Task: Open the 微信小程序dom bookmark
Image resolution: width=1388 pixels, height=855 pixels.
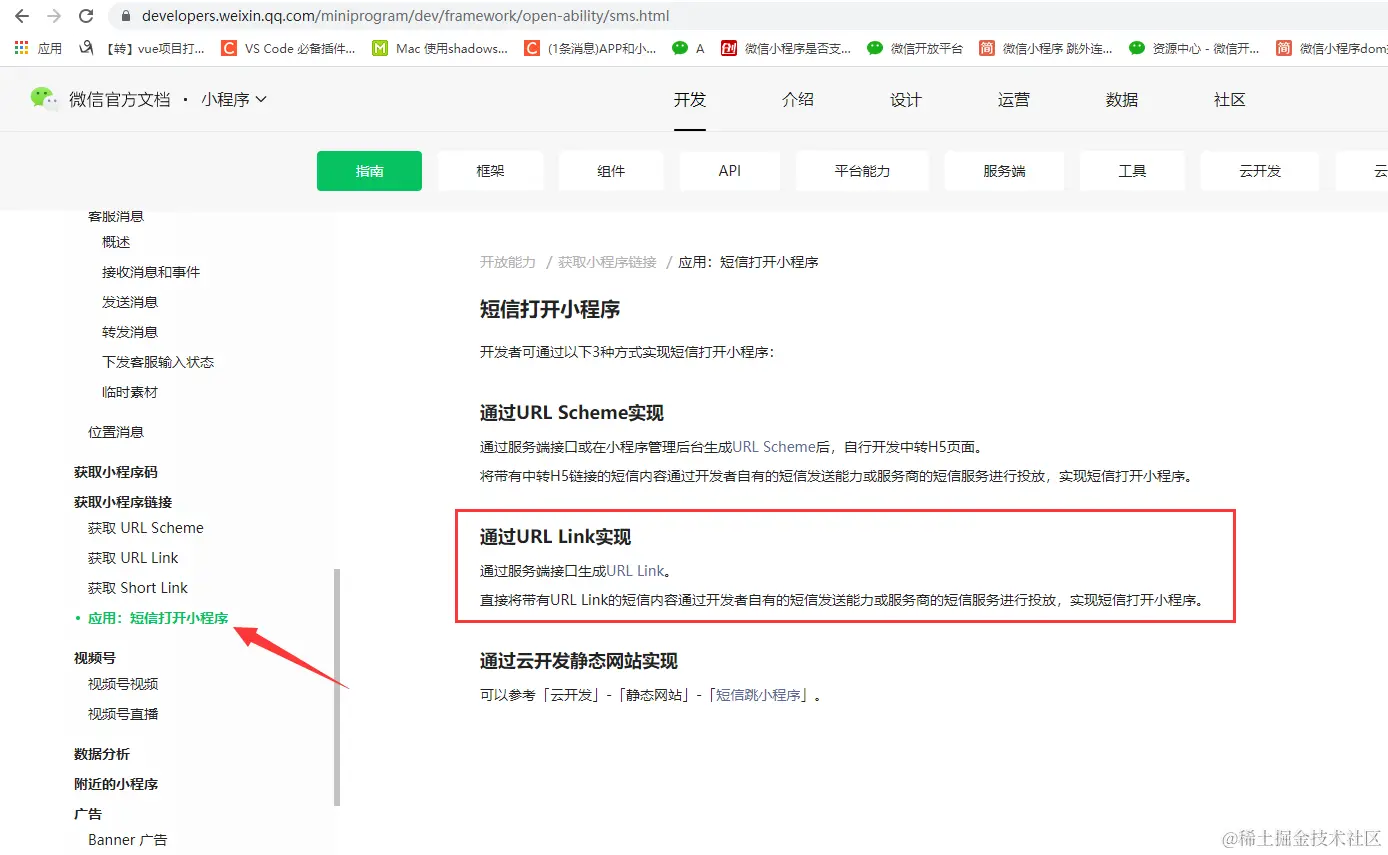Action: point(1332,48)
